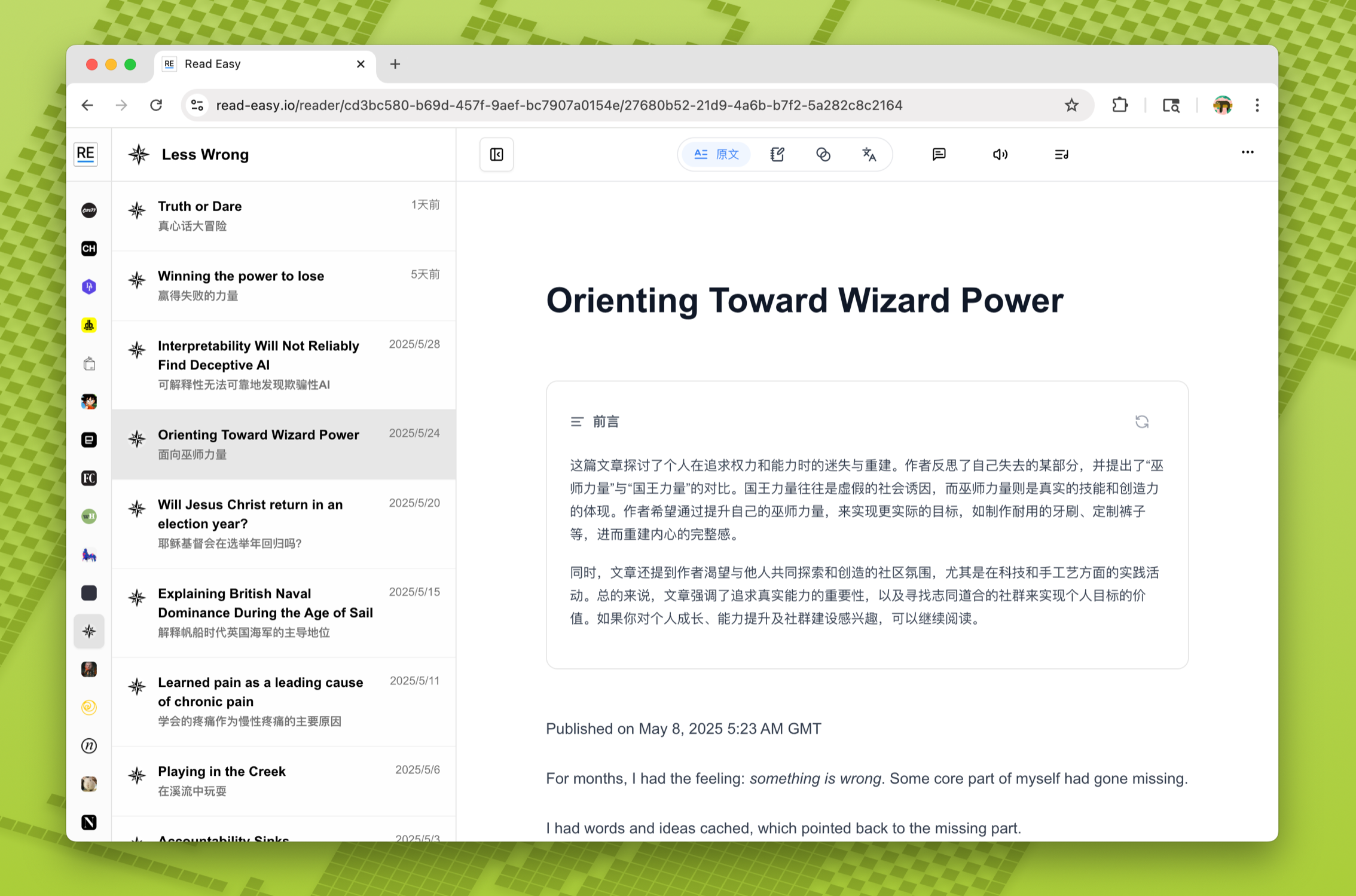This screenshot has height=896, width=1356.
Task: Switch to the translation mode icon
Action: (869, 155)
